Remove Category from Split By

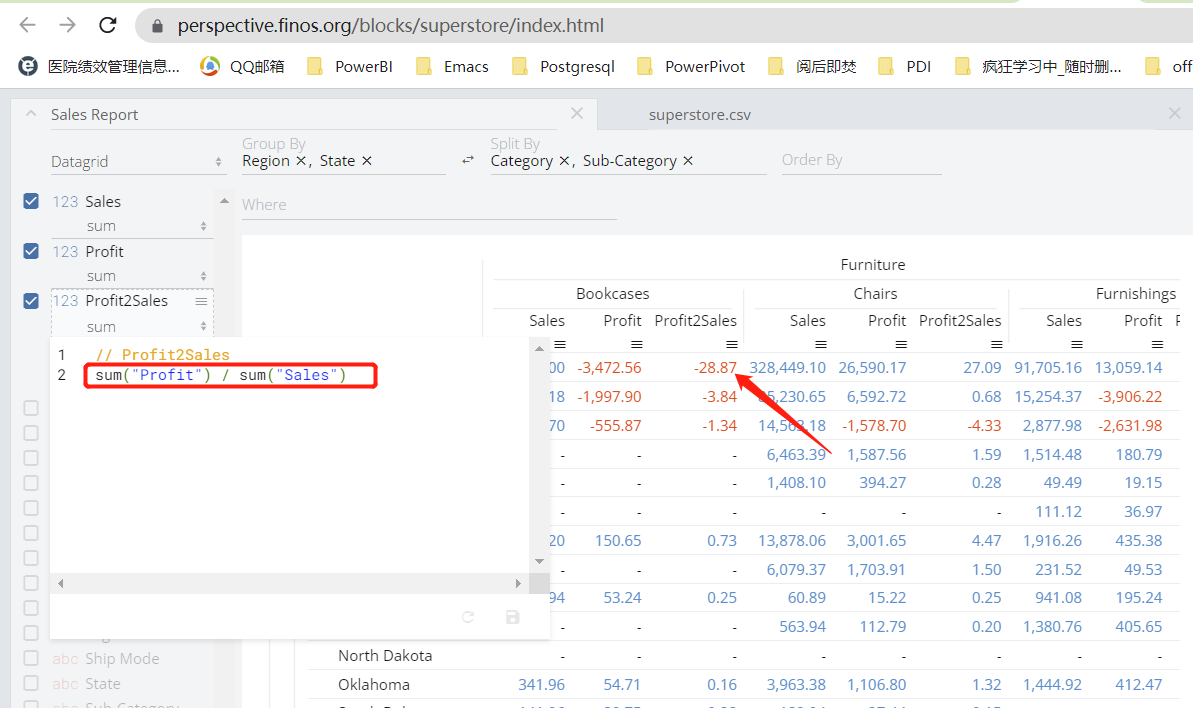click(564, 160)
